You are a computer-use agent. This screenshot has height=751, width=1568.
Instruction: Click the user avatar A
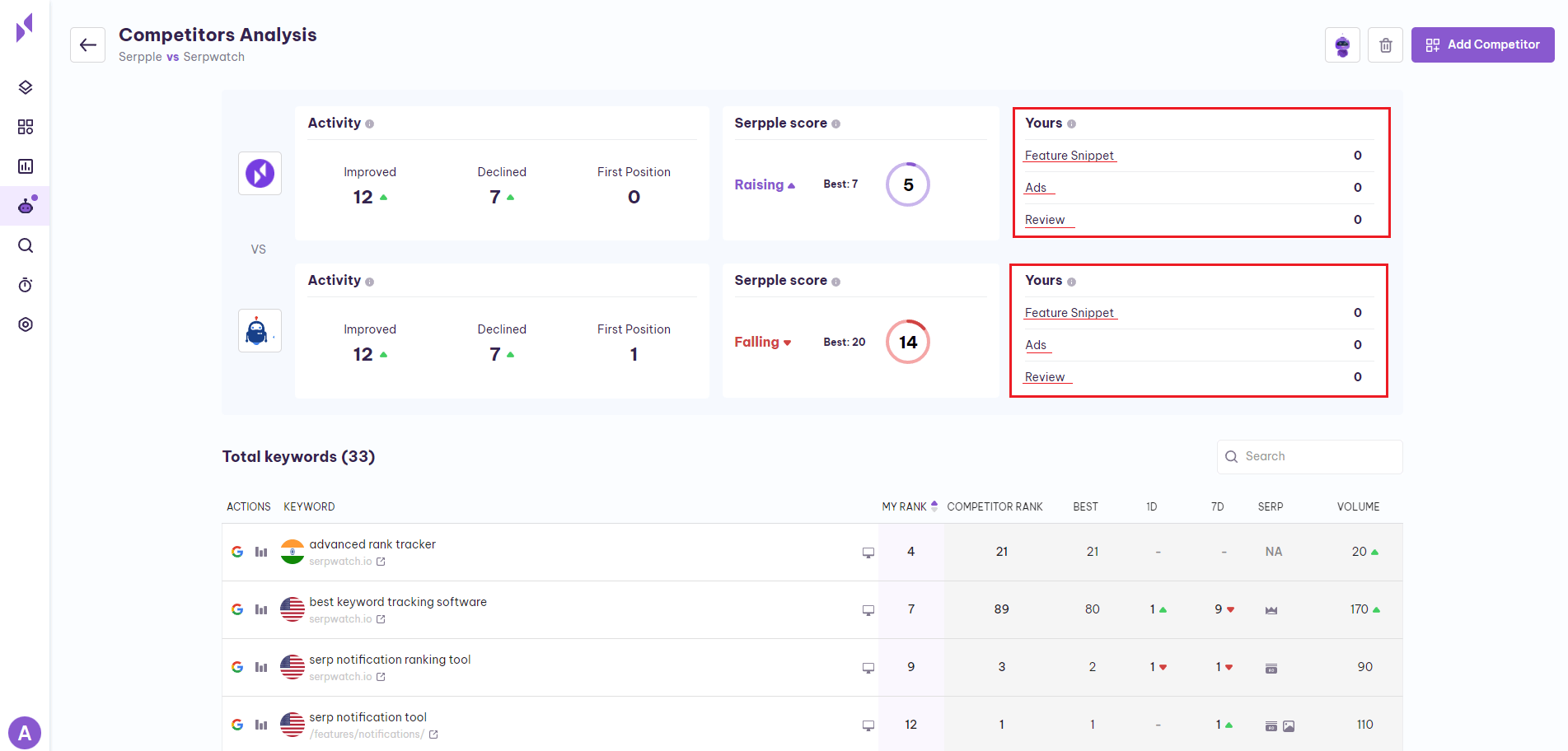(x=25, y=732)
